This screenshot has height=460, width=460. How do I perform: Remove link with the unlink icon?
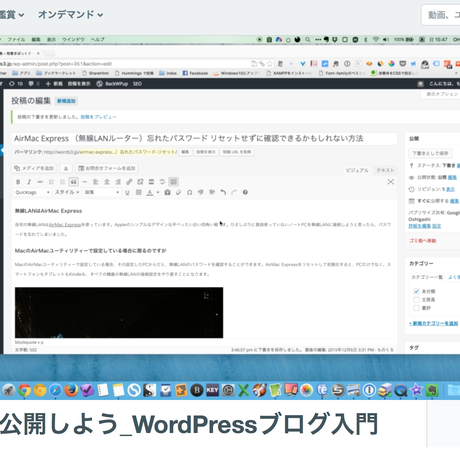coord(140,182)
